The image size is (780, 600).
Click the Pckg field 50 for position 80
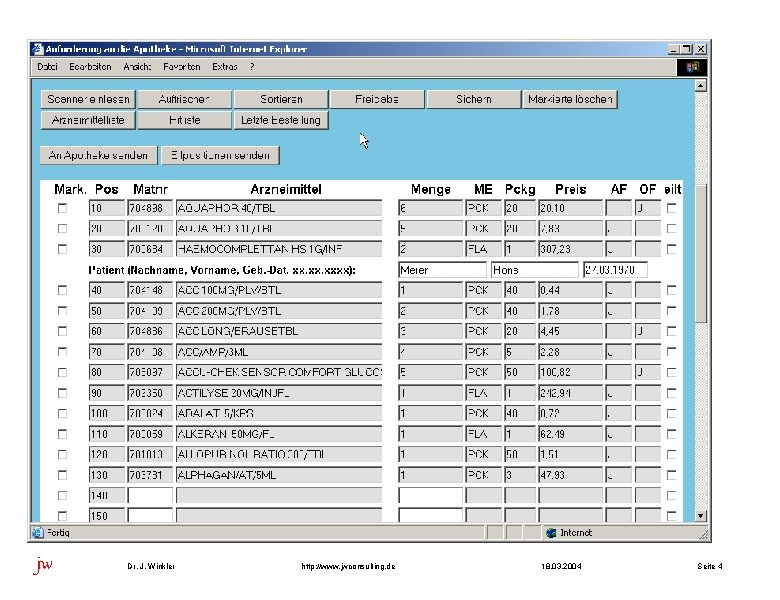pos(520,372)
